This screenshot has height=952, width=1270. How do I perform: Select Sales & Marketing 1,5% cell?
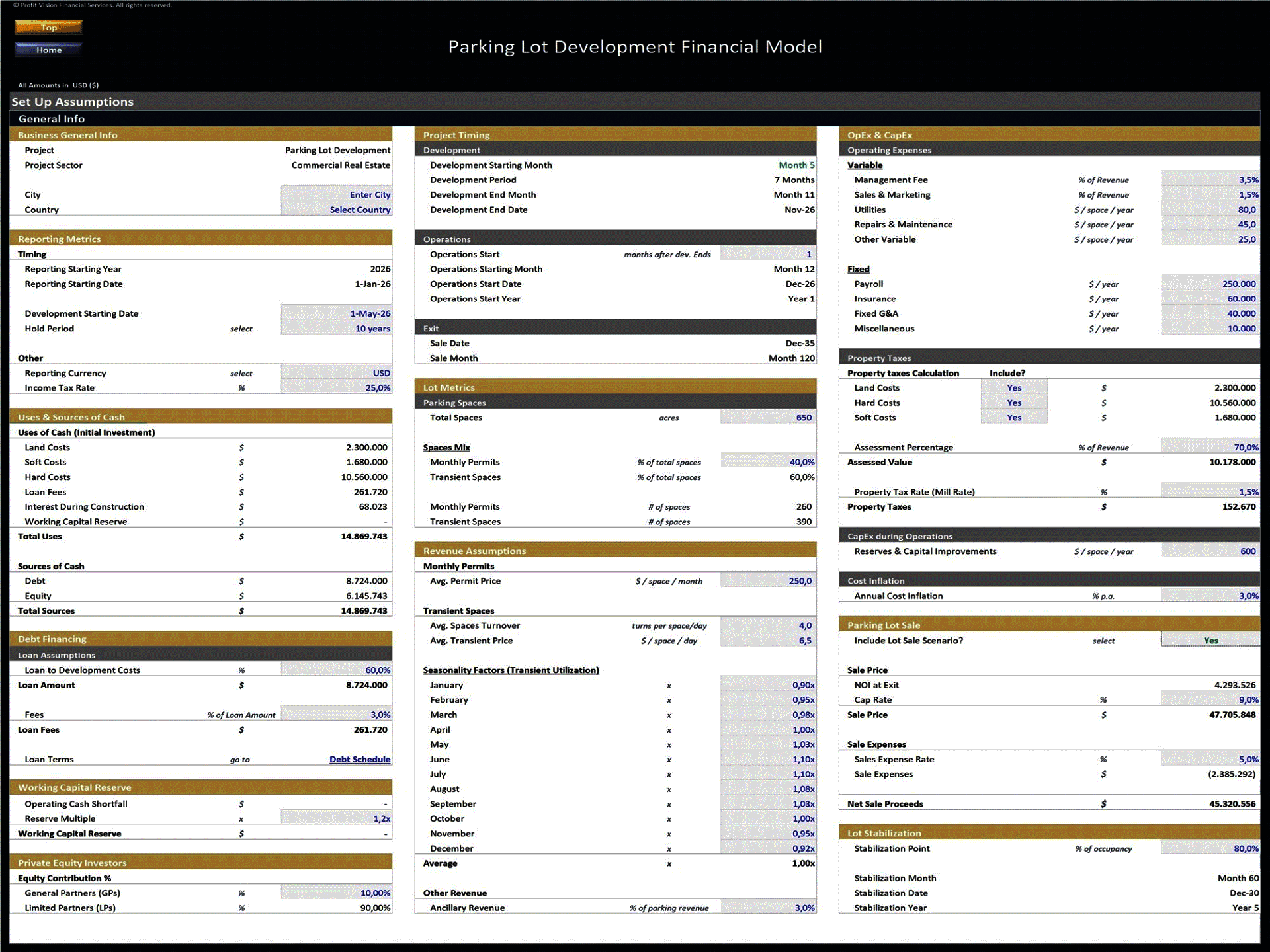pyautogui.click(x=1210, y=195)
